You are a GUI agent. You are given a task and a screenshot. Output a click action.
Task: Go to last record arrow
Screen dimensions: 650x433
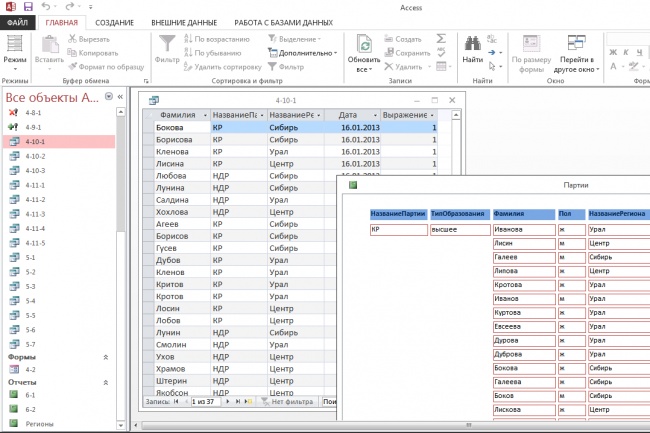click(x=238, y=402)
